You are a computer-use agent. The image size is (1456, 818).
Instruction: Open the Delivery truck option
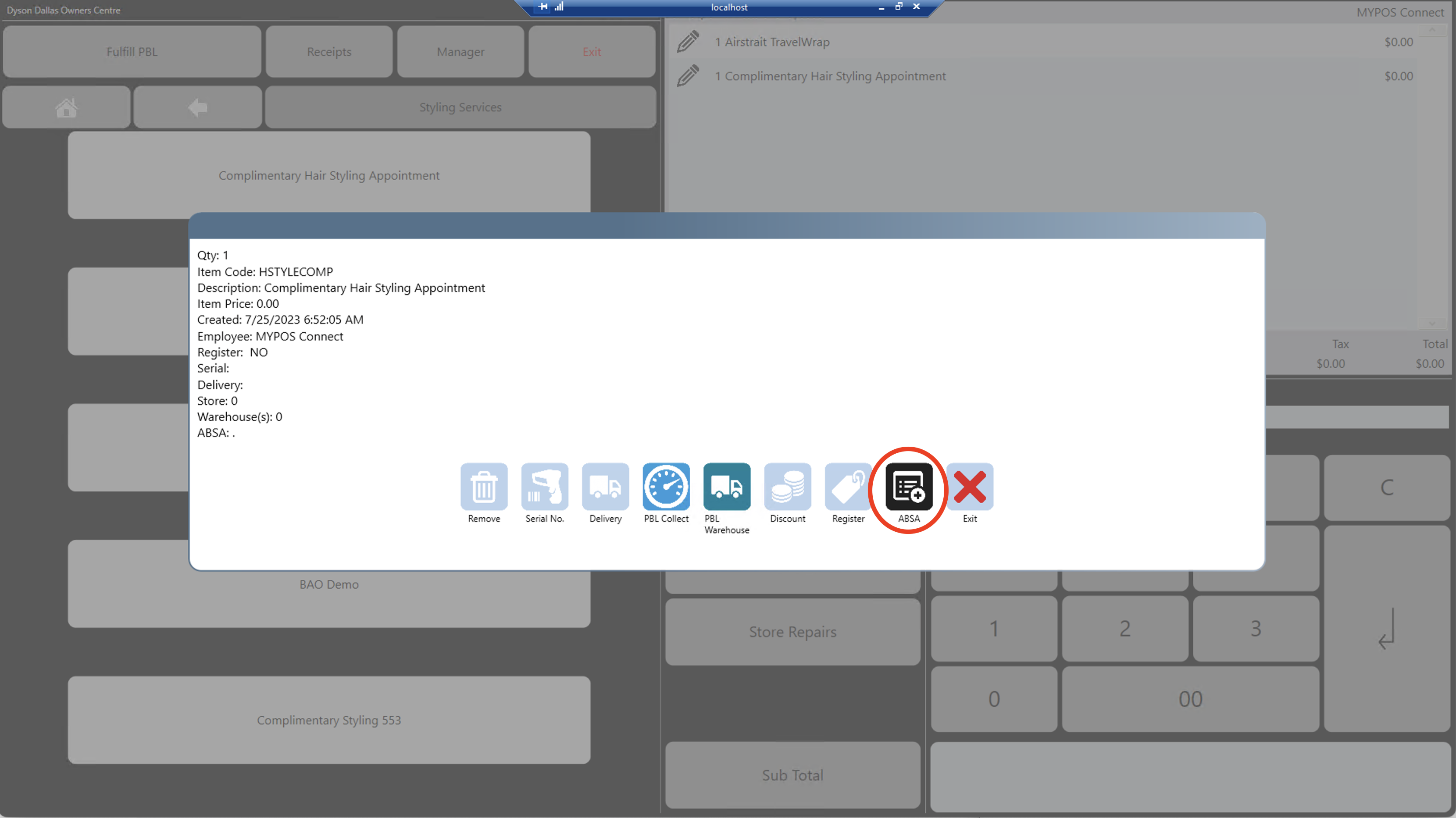[605, 487]
